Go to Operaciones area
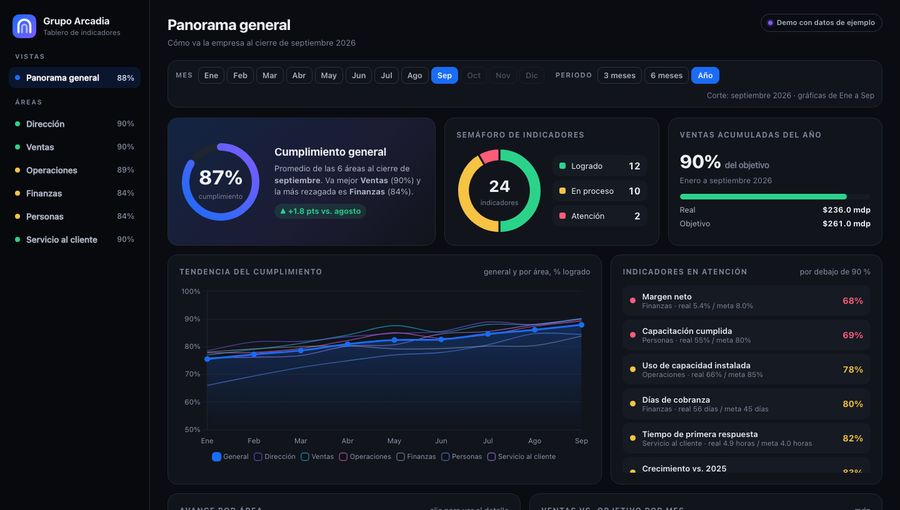900x510 pixels. point(75,170)
